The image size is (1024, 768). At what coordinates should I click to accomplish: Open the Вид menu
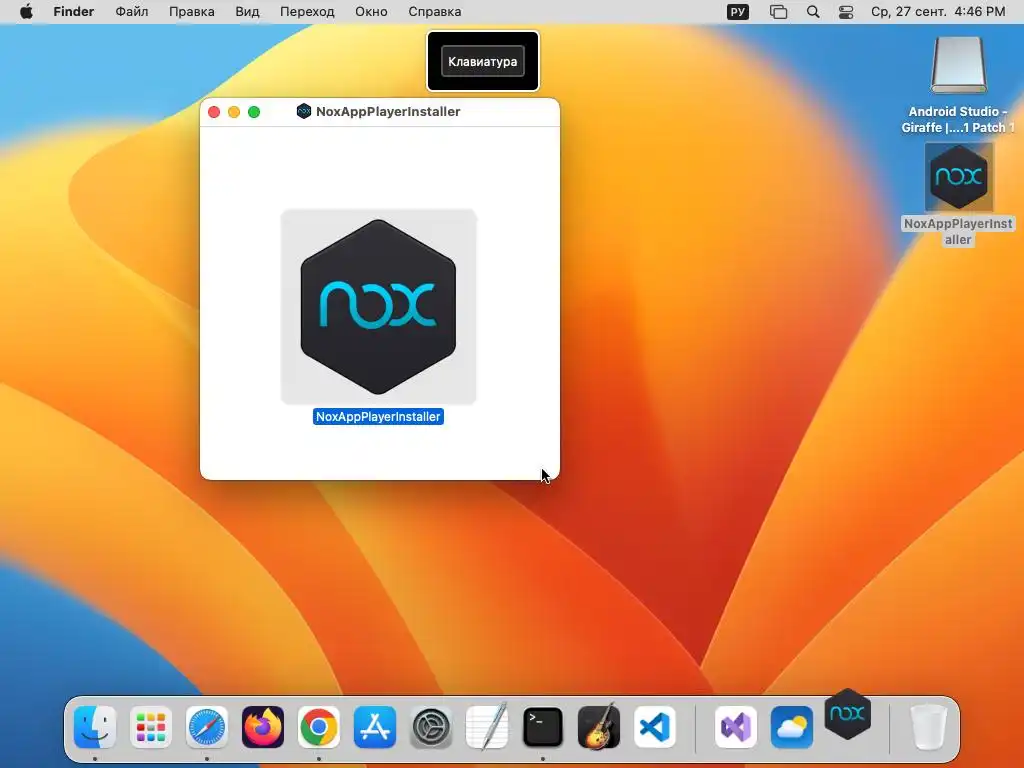(247, 12)
